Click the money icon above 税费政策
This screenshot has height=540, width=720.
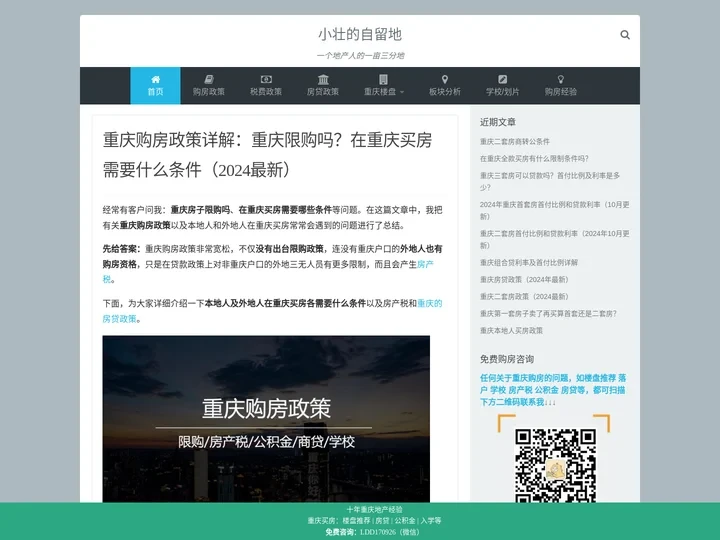(266, 79)
